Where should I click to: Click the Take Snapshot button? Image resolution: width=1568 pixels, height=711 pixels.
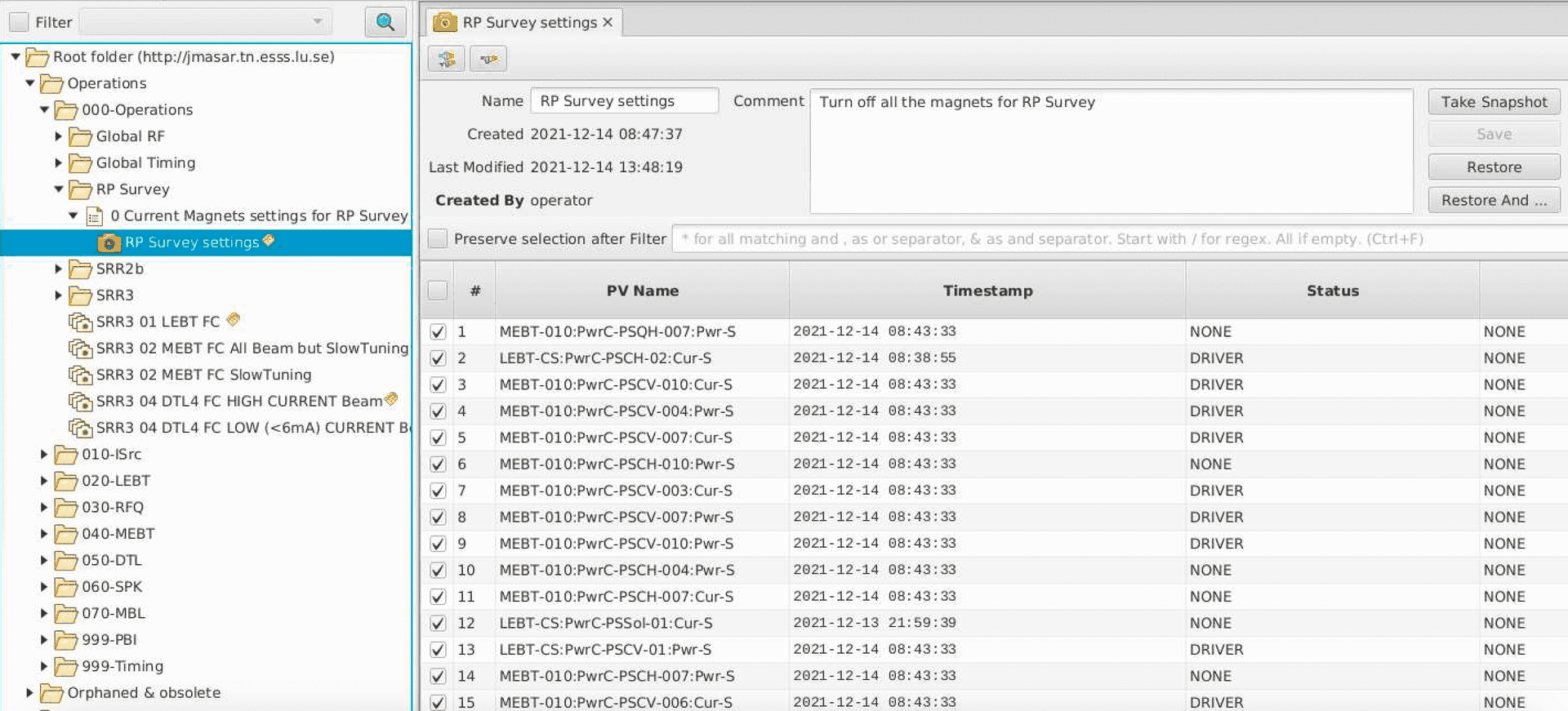[1493, 102]
